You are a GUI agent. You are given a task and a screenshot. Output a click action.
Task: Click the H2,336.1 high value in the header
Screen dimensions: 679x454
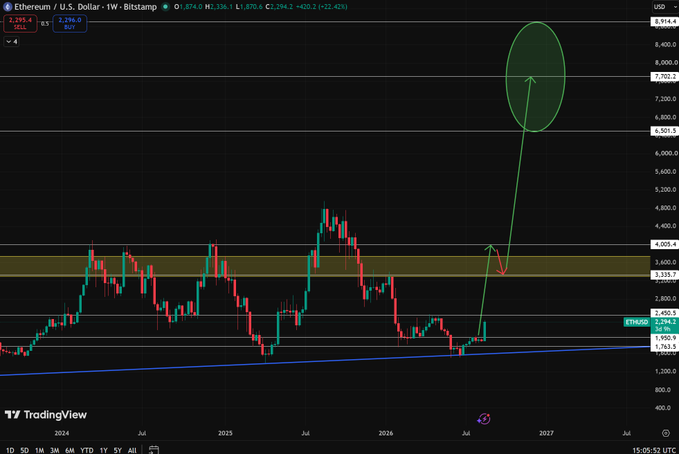219,6
